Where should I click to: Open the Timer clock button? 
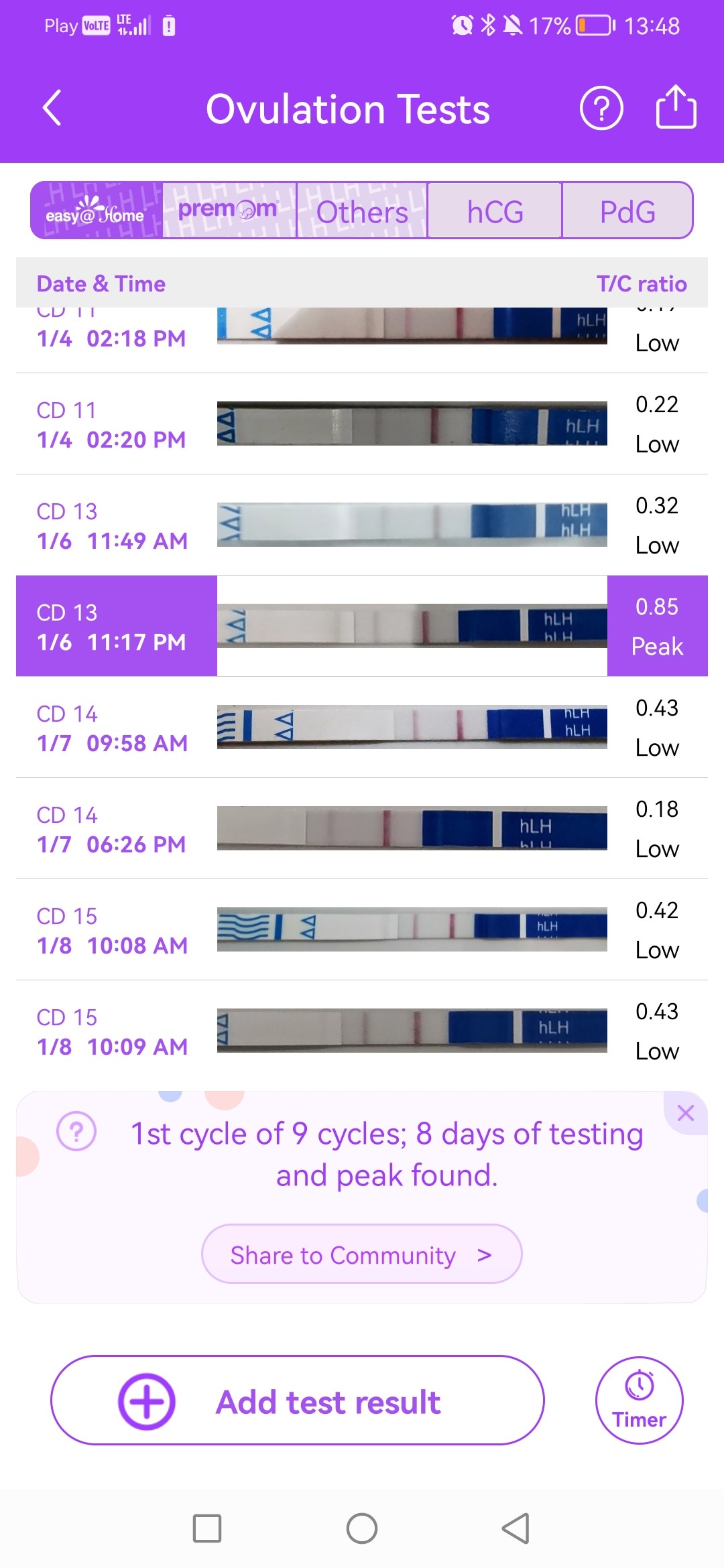[639, 1400]
